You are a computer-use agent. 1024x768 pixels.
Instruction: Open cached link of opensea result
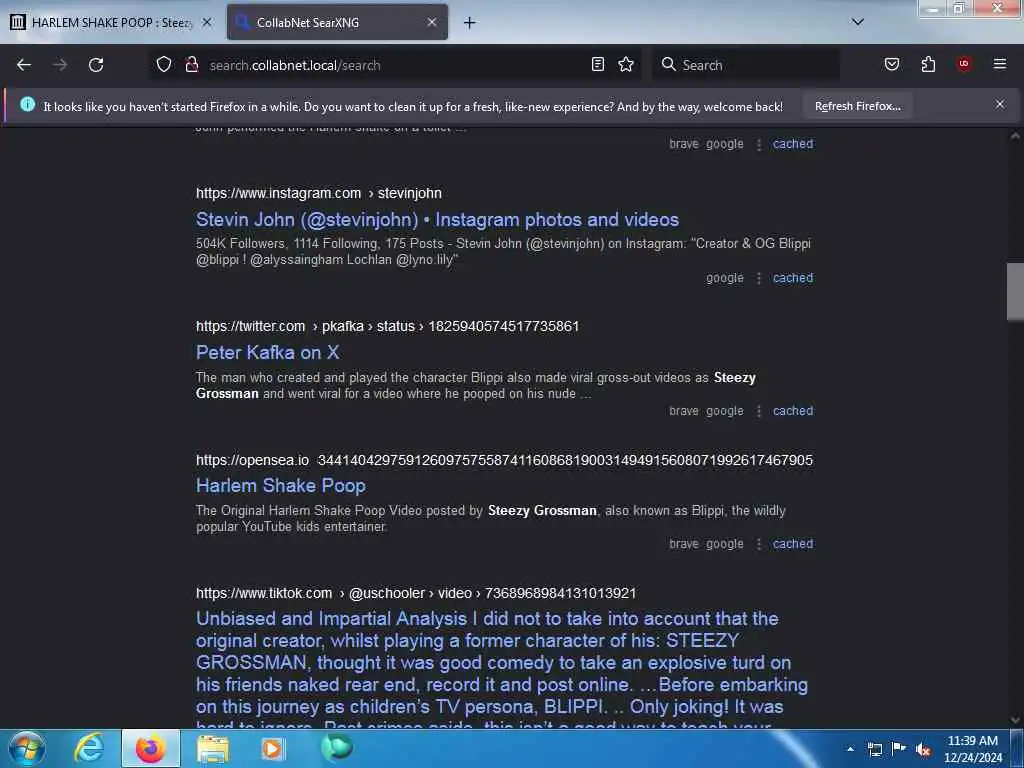(793, 544)
